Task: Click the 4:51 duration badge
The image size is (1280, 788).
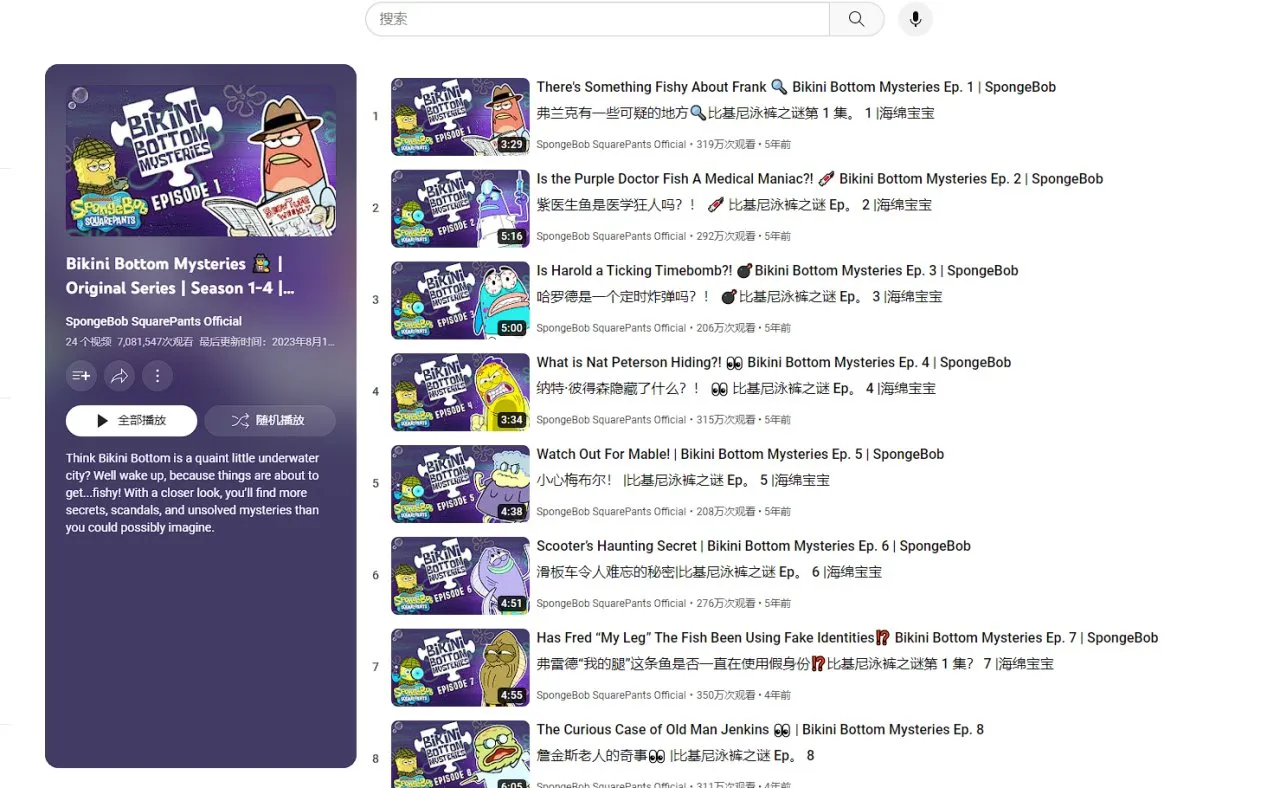Action: 512,604
